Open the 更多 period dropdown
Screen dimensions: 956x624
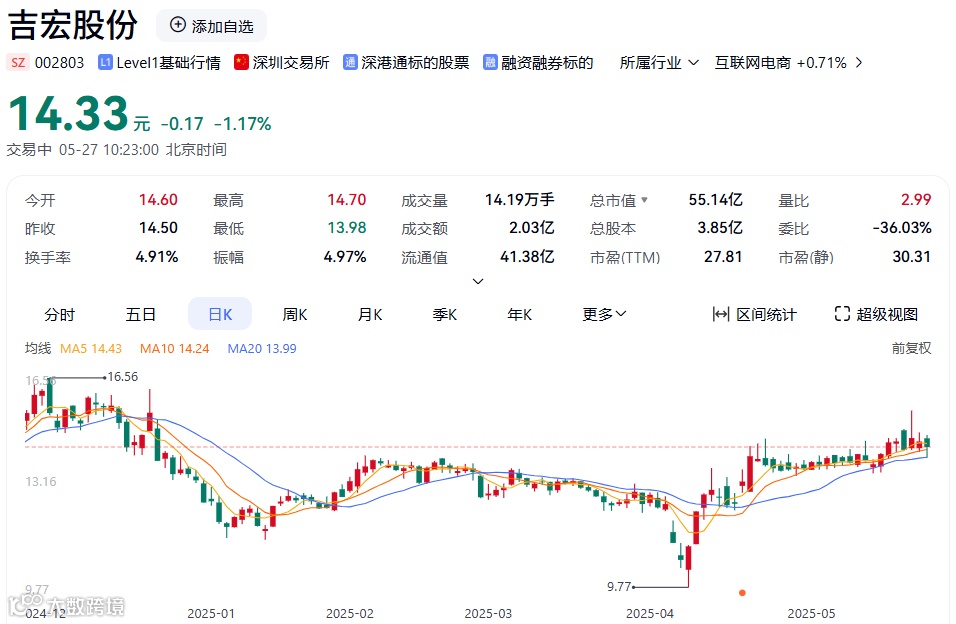click(604, 314)
